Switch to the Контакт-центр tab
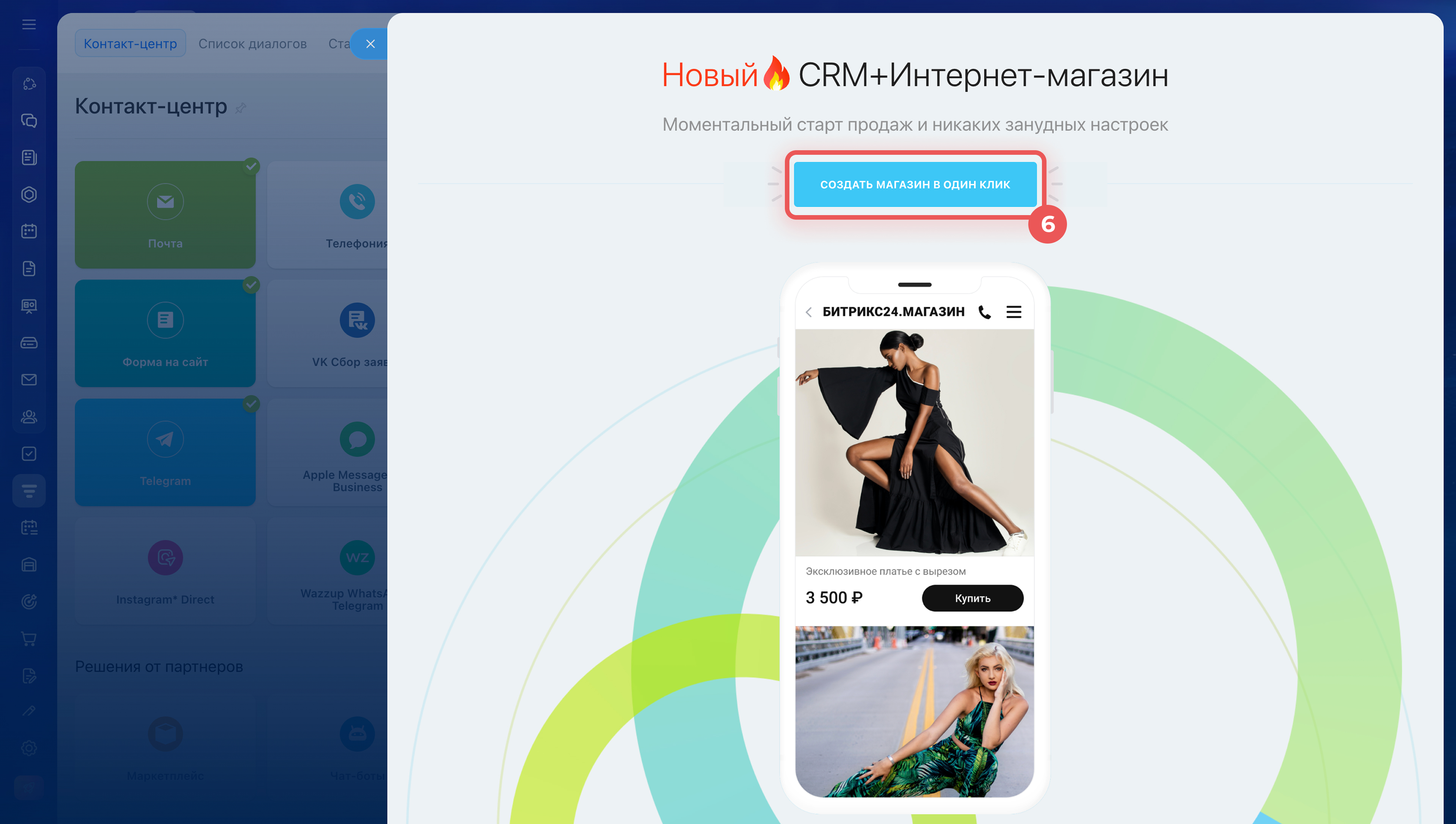The image size is (1456, 824). (x=130, y=44)
